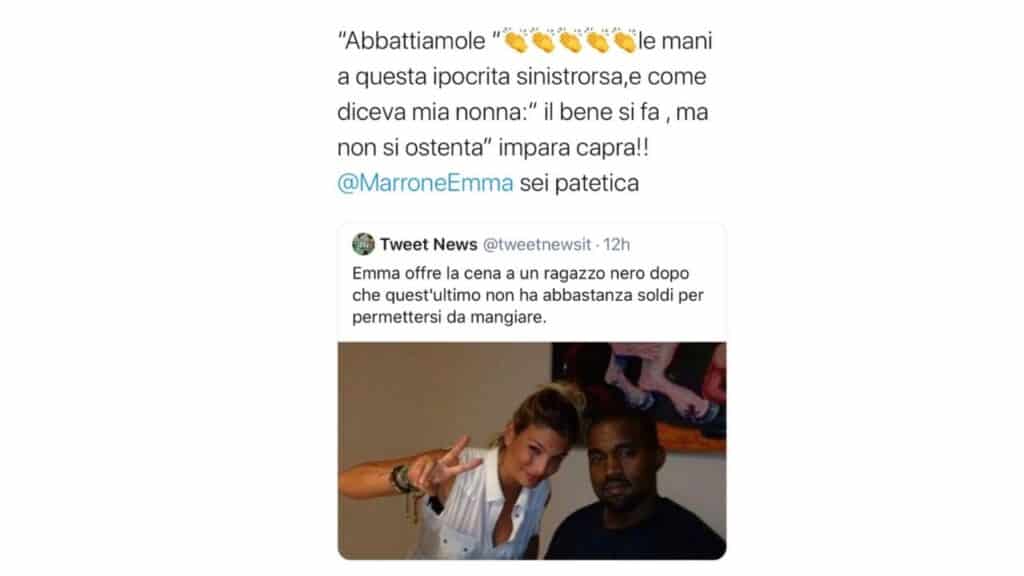This screenshot has width=1024, height=576.
Task: Click the words "impara capra!!"
Action: click(x=573, y=148)
